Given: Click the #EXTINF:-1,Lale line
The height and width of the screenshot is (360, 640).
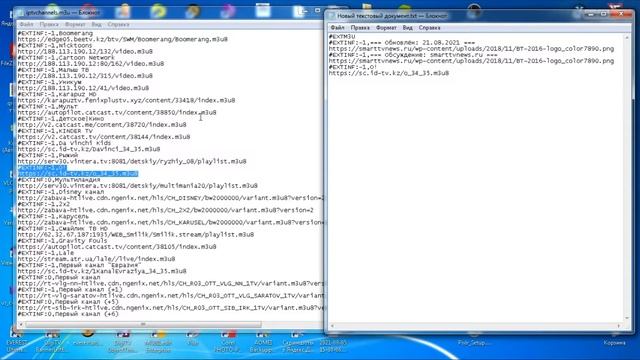Looking at the screenshot, I should point(46,253).
